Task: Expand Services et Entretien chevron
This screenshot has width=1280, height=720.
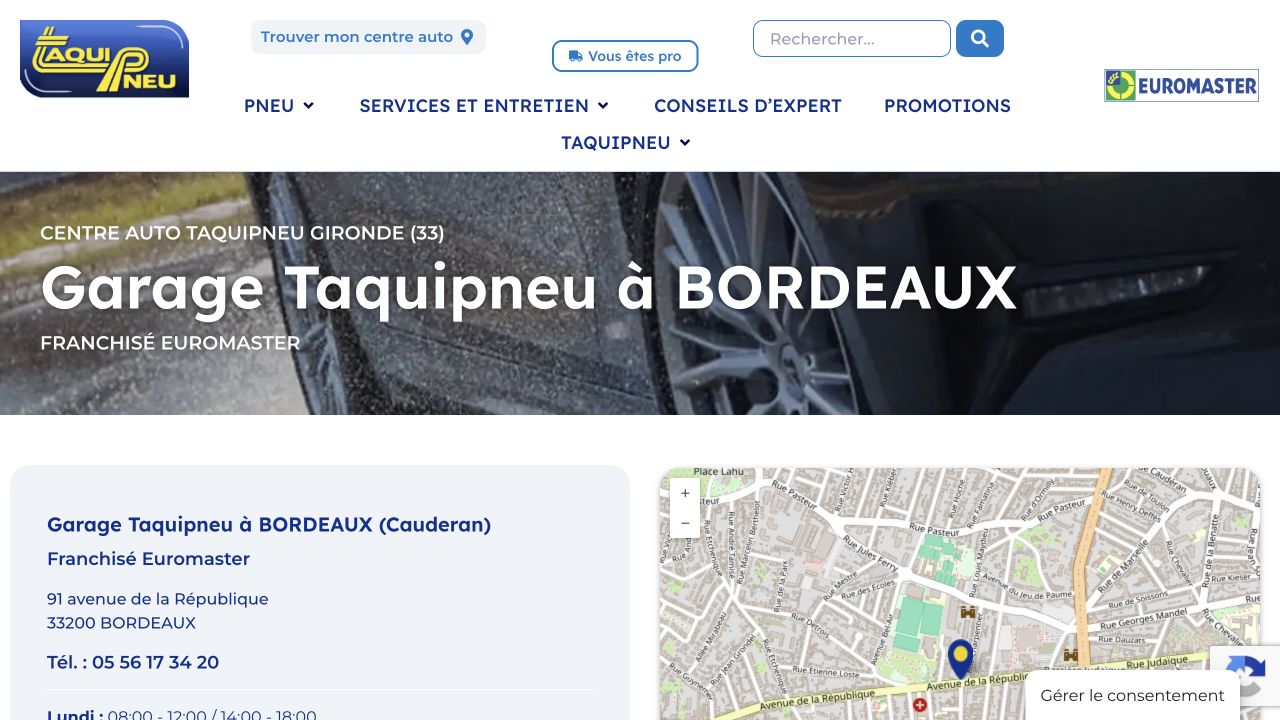Action: point(603,106)
